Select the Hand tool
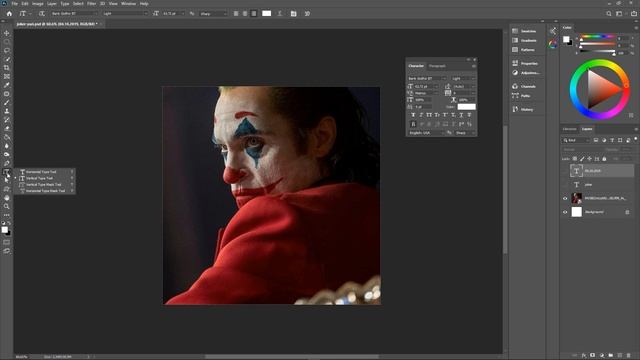640x360 pixels. pyautogui.click(x=7, y=198)
